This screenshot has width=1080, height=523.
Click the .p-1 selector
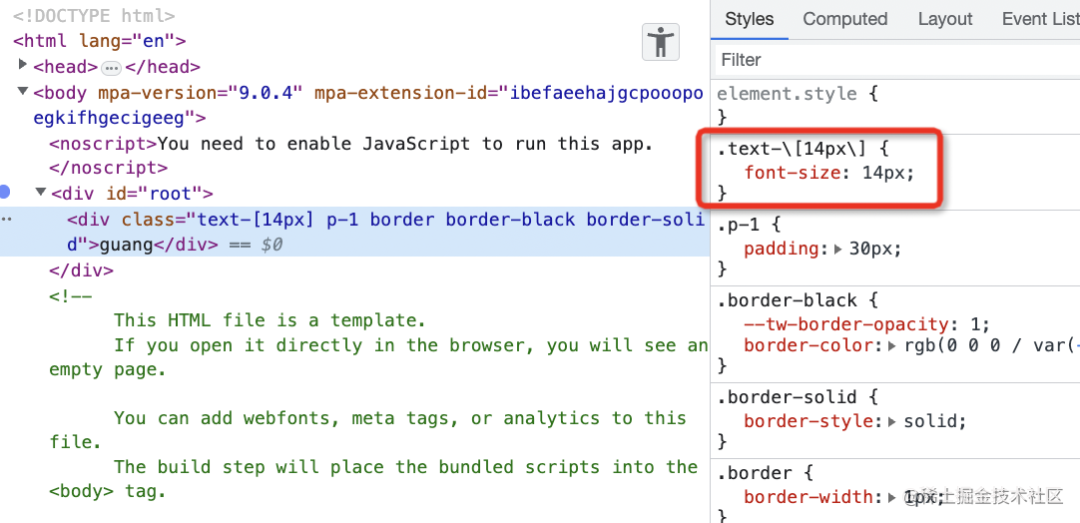coord(740,224)
